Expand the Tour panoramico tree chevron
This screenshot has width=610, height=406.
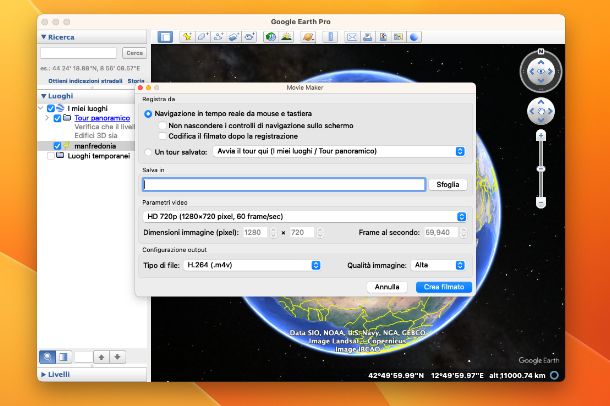tap(47, 118)
